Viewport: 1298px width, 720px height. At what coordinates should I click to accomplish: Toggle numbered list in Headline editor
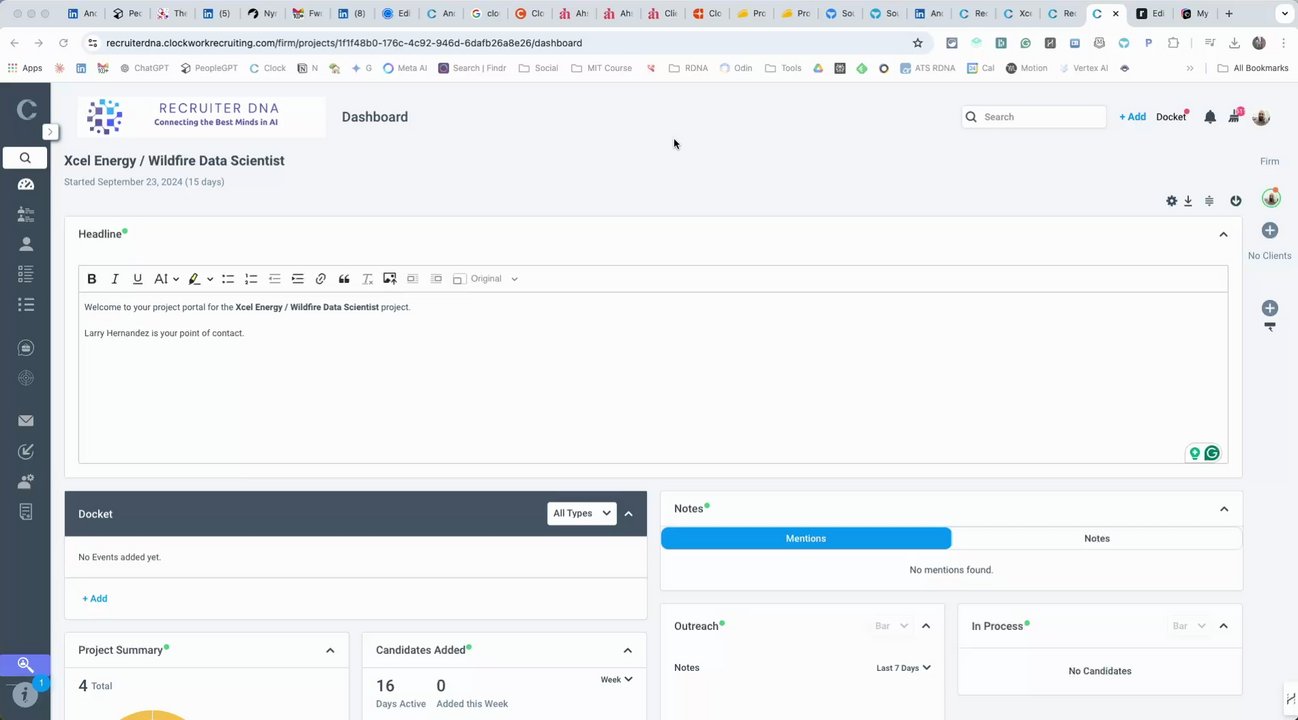point(251,279)
